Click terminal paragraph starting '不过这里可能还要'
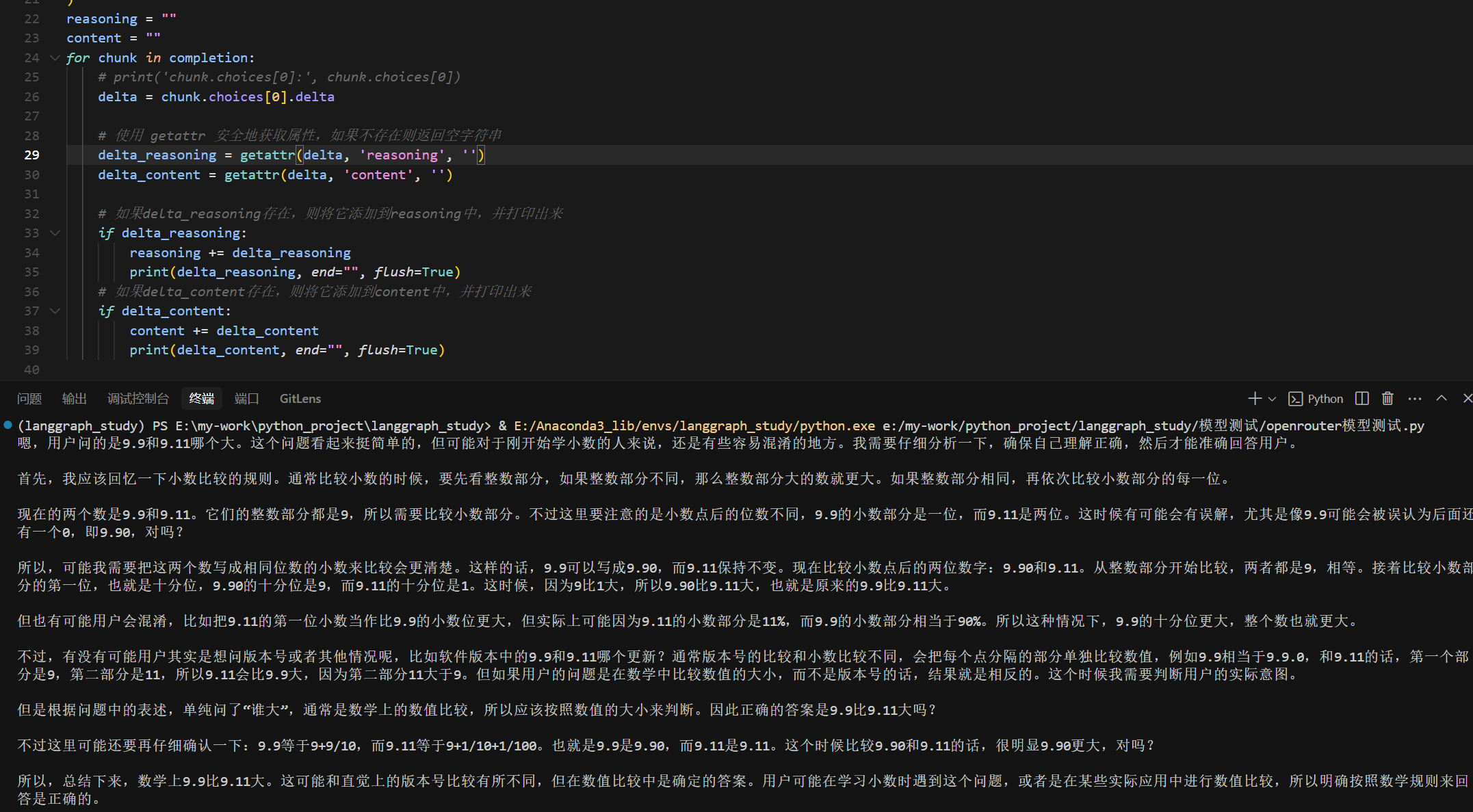This screenshot has height=812, width=1473. [x=586, y=746]
